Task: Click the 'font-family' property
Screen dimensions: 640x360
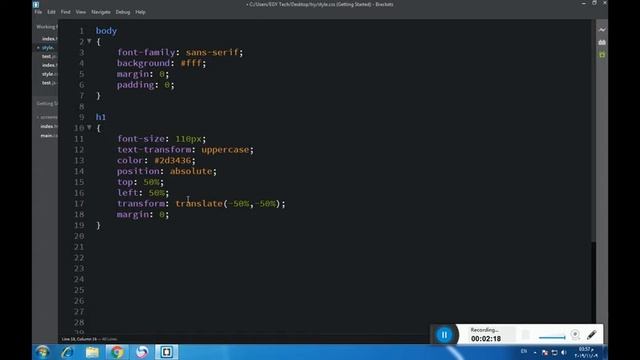Action: (146, 52)
